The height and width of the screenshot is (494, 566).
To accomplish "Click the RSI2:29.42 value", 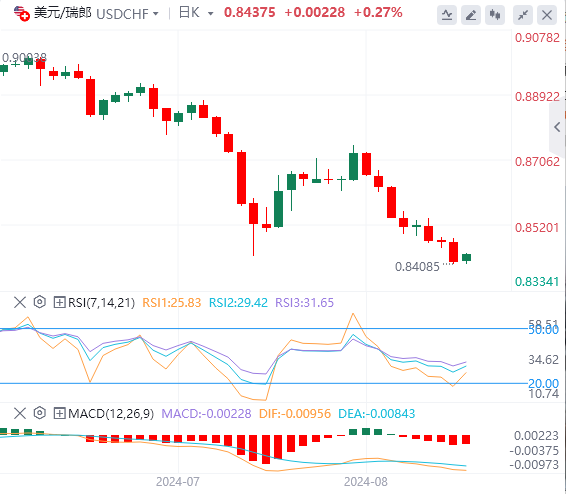I will point(238,302).
